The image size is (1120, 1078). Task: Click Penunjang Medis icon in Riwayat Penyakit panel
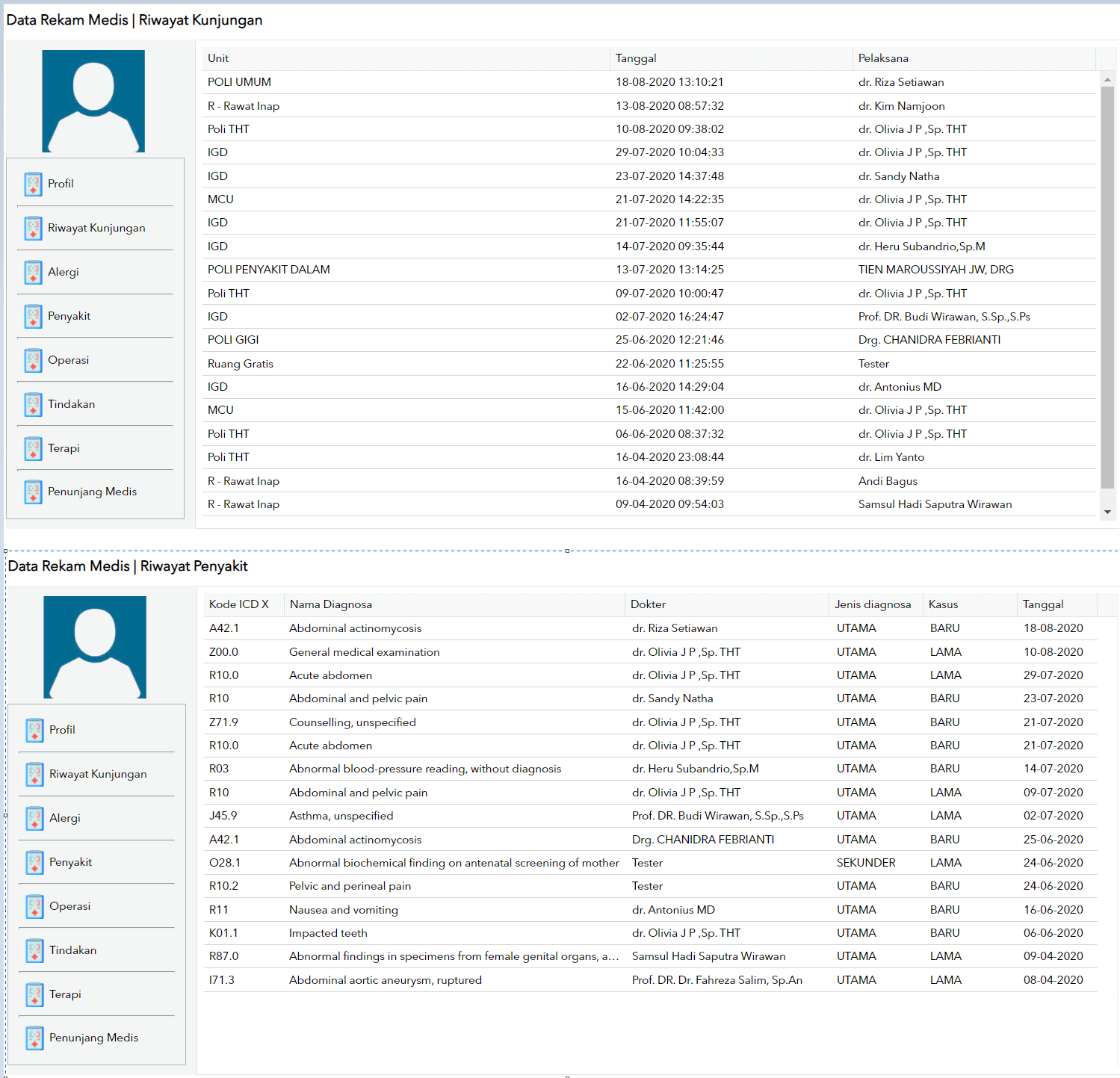tap(34, 1038)
